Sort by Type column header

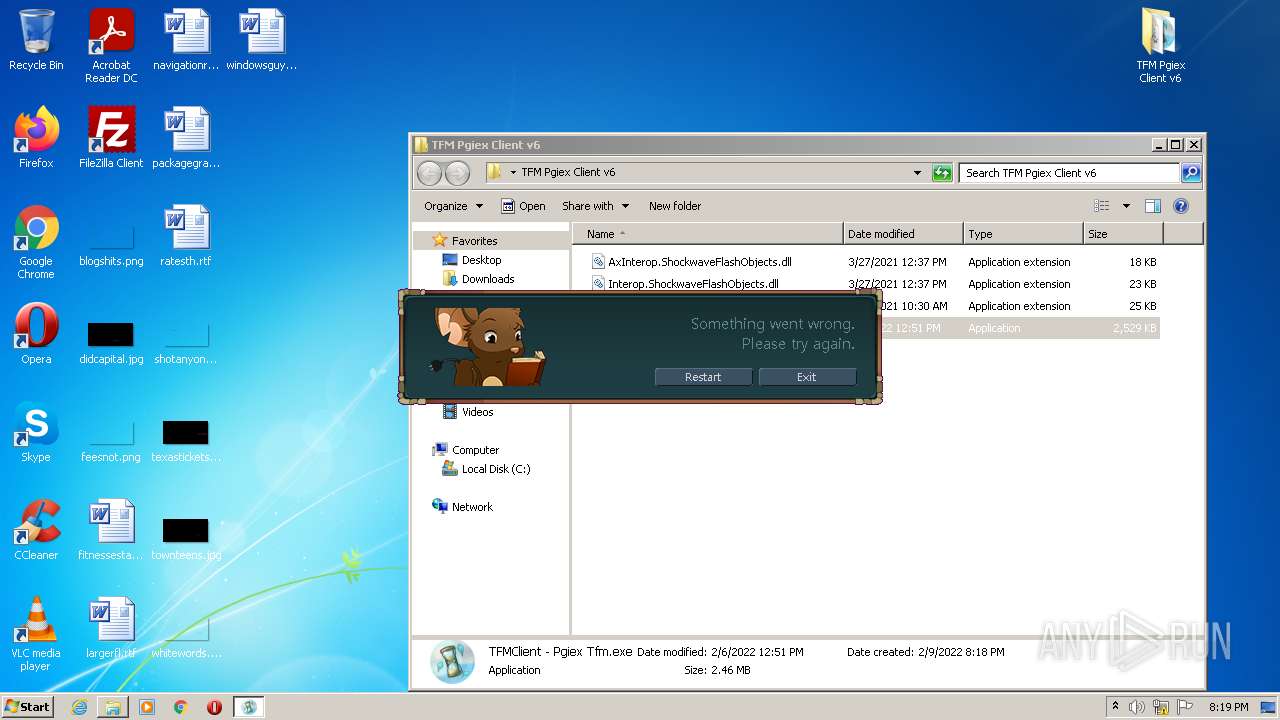pyautogui.click(x=1023, y=234)
